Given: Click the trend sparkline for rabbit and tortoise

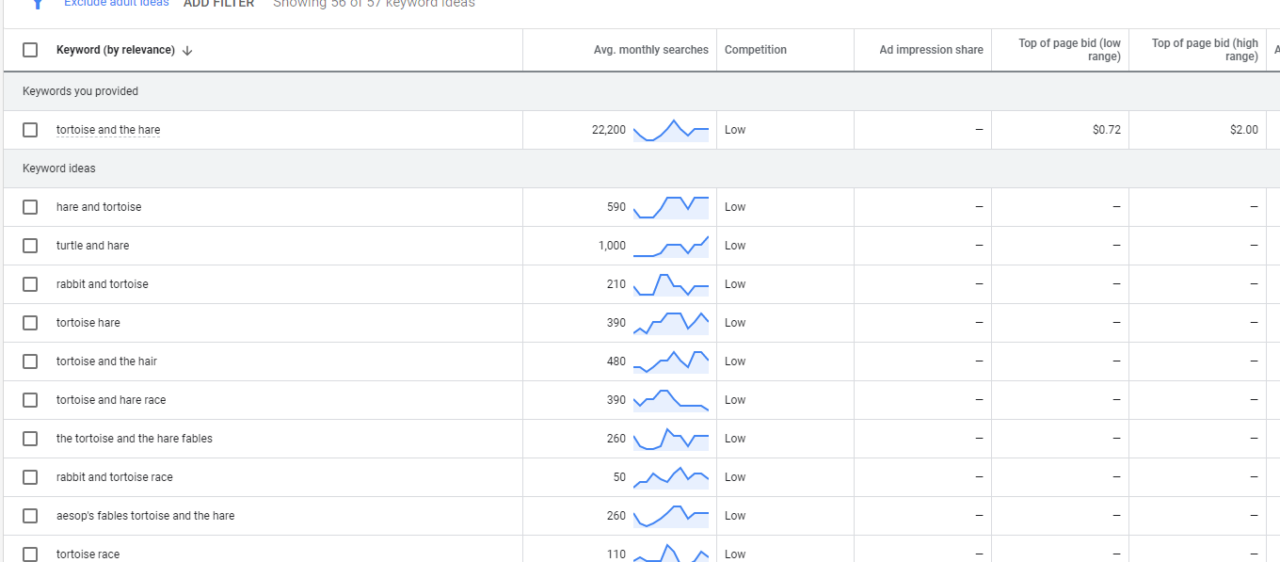Looking at the screenshot, I should pyautogui.click(x=670, y=284).
